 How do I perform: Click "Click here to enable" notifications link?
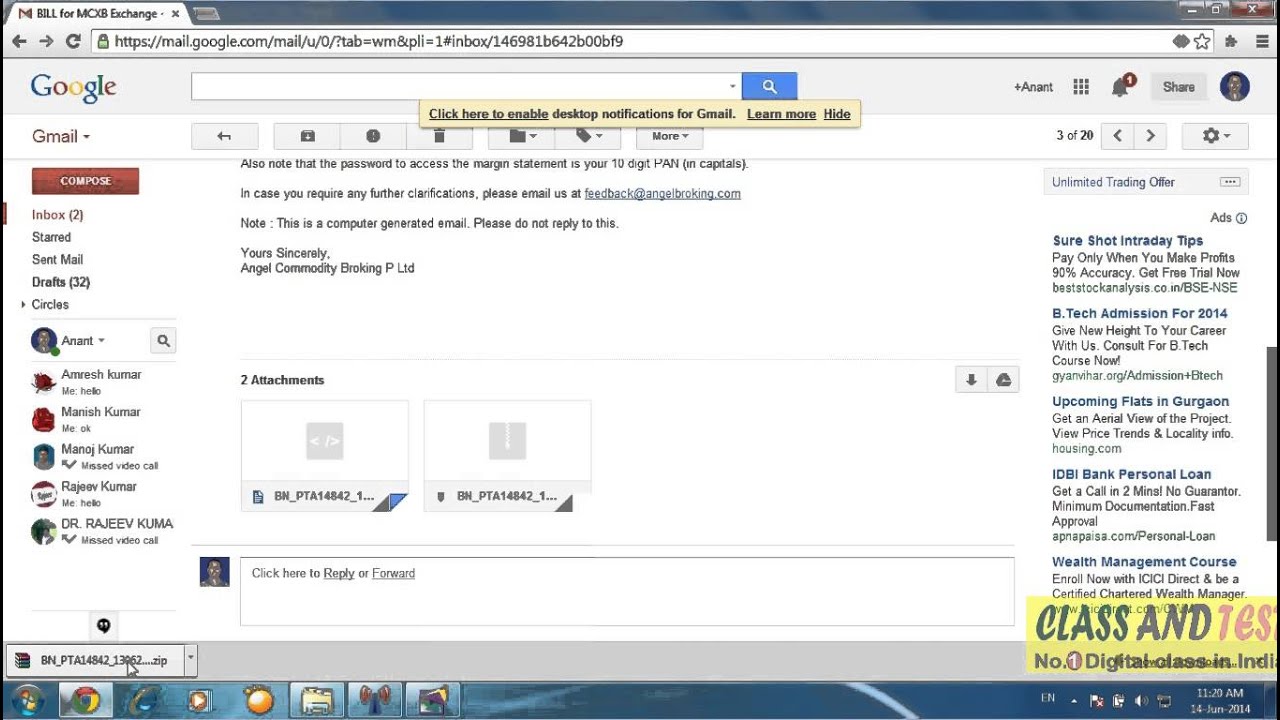click(488, 114)
